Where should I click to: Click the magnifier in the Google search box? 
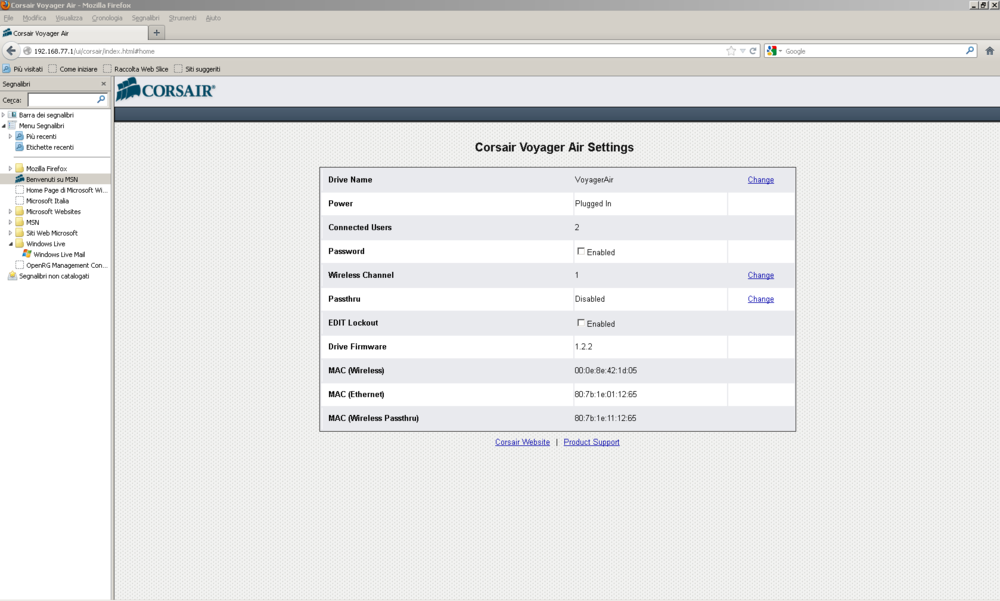970,50
